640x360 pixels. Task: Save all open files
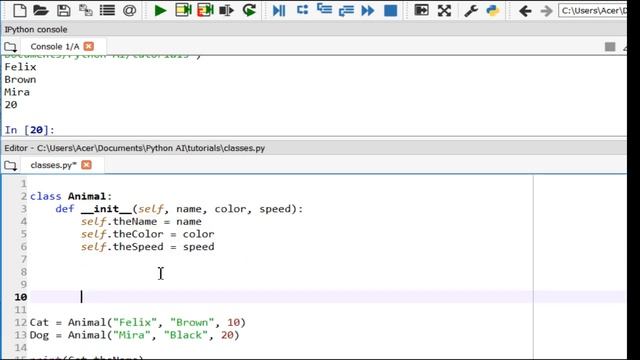[85, 11]
